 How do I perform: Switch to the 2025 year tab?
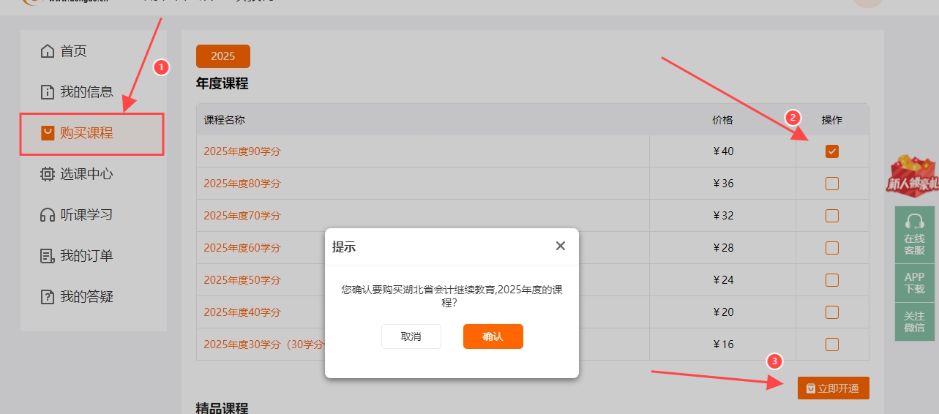click(x=223, y=56)
